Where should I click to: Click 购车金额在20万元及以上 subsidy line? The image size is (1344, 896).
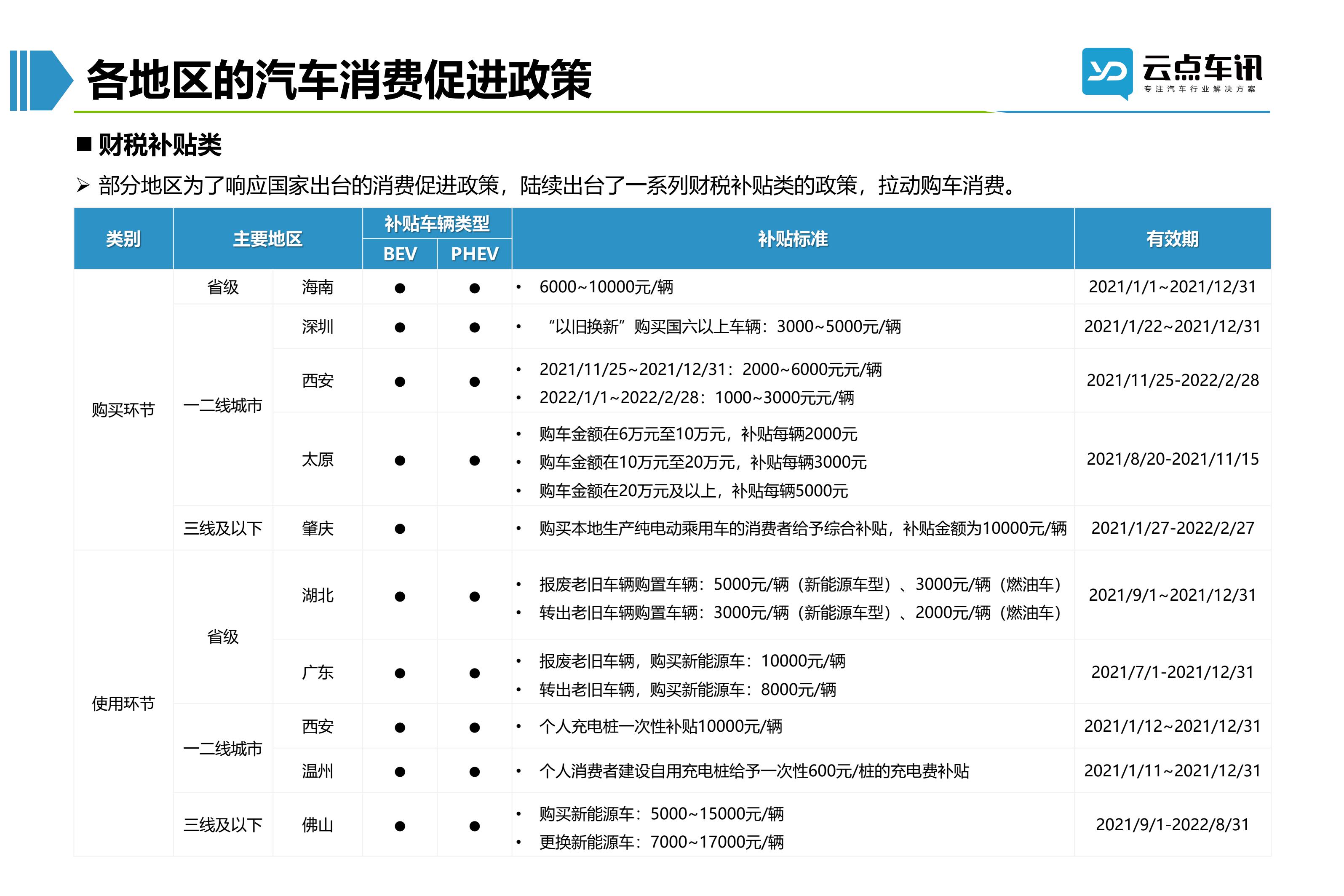(x=693, y=491)
